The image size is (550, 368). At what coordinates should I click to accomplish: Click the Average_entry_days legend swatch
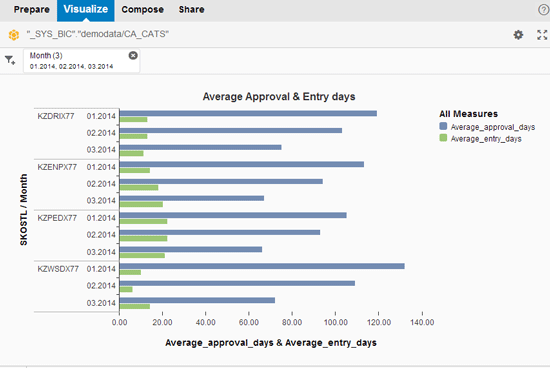[443, 138]
